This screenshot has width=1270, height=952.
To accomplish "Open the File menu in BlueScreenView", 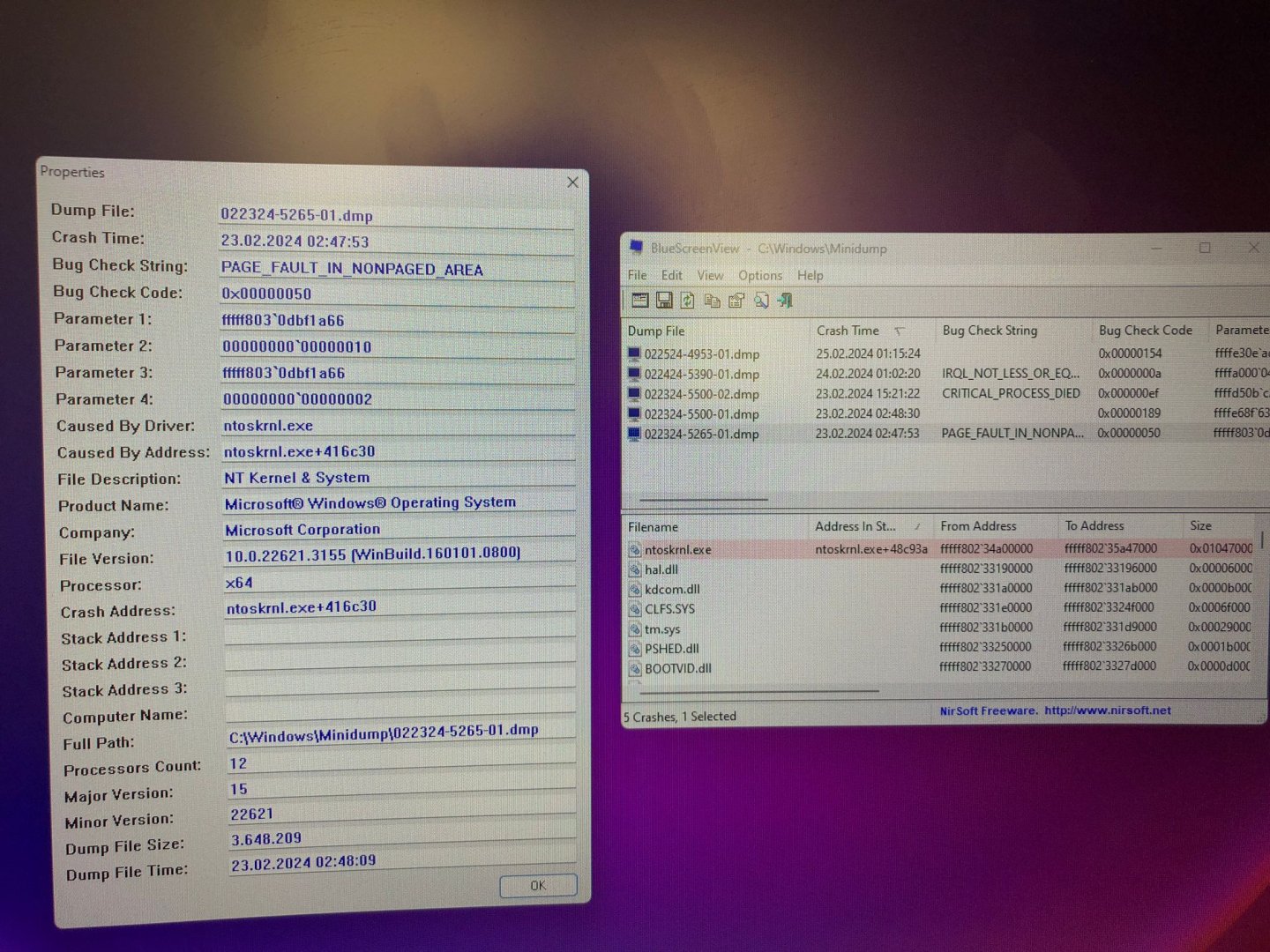I will tap(637, 275).
